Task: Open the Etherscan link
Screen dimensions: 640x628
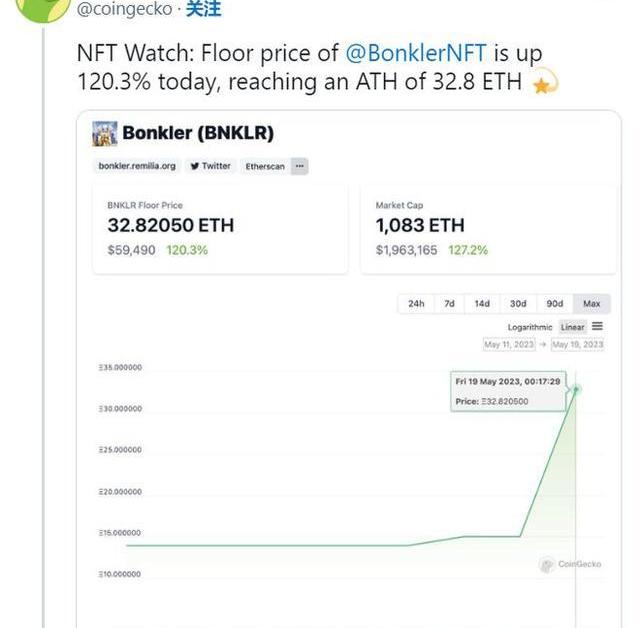Action: point(265,166)
